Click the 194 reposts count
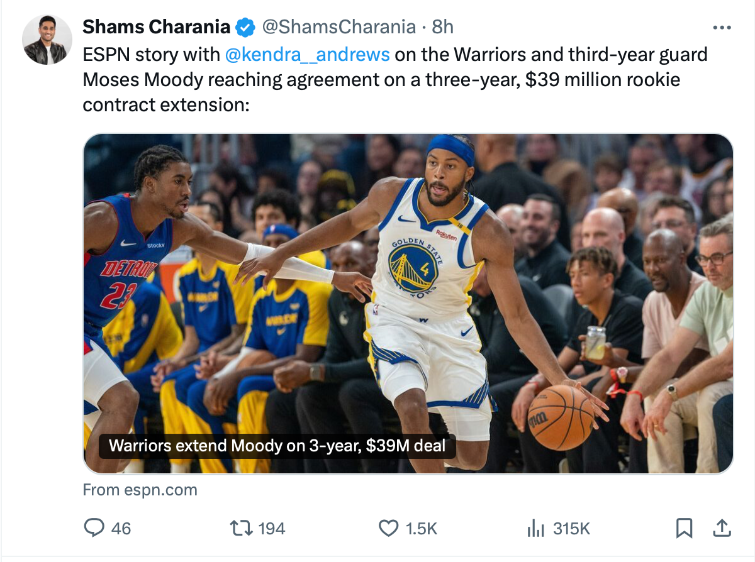This screenshot has height=562, width=755. tap(272, 528)
